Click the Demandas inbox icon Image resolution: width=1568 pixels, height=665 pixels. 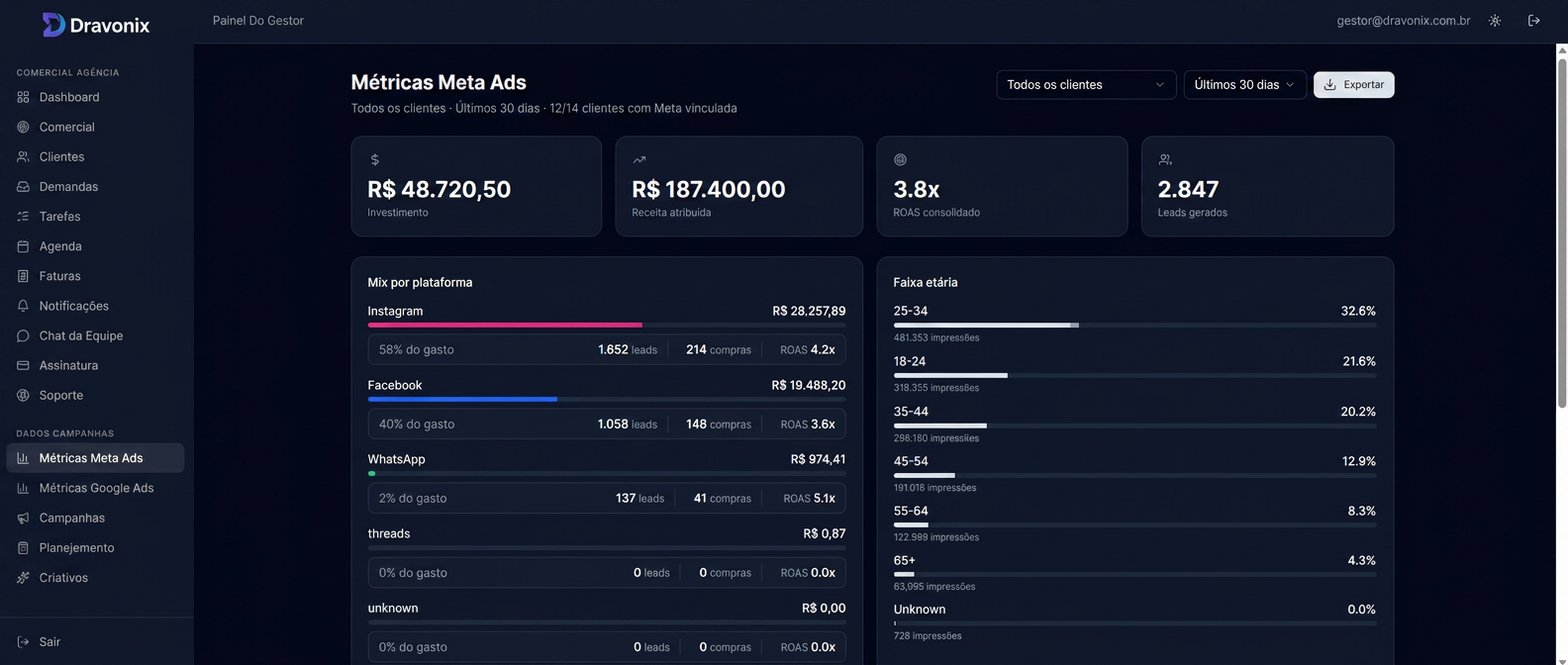click(x=23, y=186)
